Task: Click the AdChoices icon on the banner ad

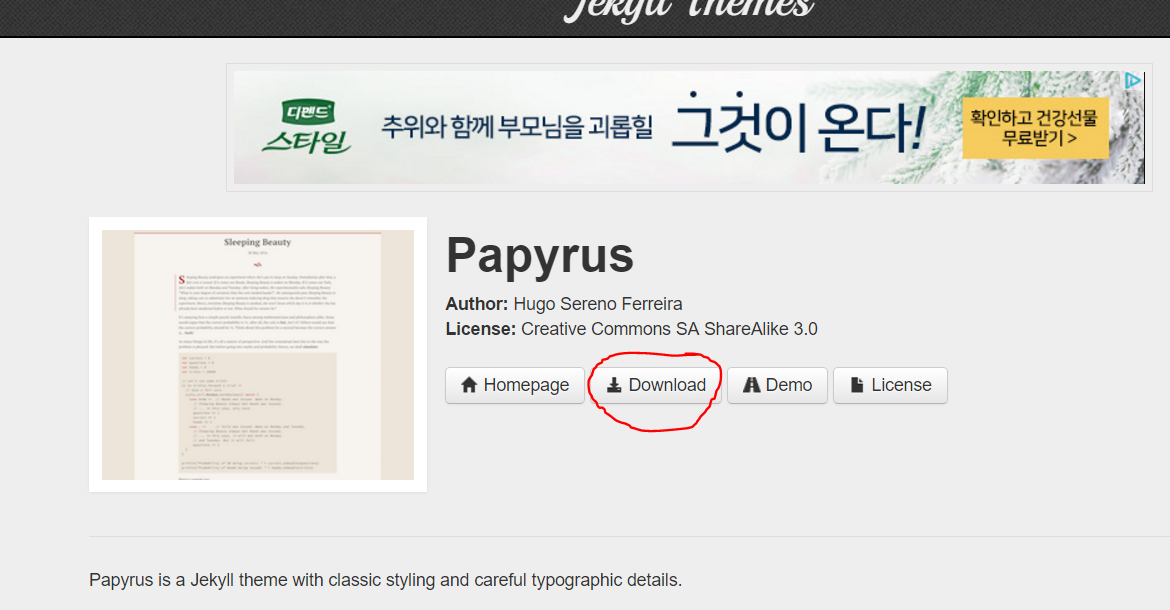Action: tap(1133, 80)
